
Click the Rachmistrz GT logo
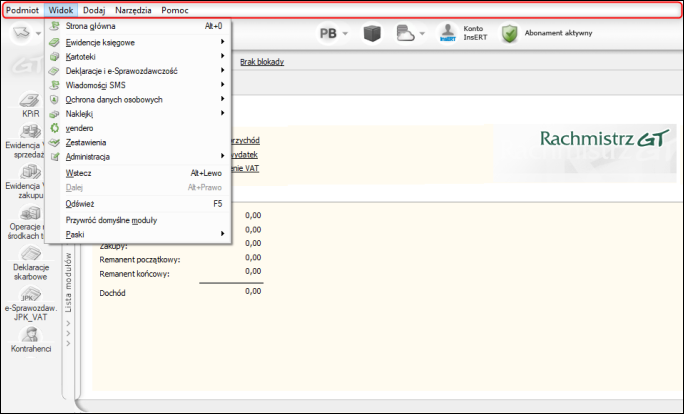[x=605, y=139]
